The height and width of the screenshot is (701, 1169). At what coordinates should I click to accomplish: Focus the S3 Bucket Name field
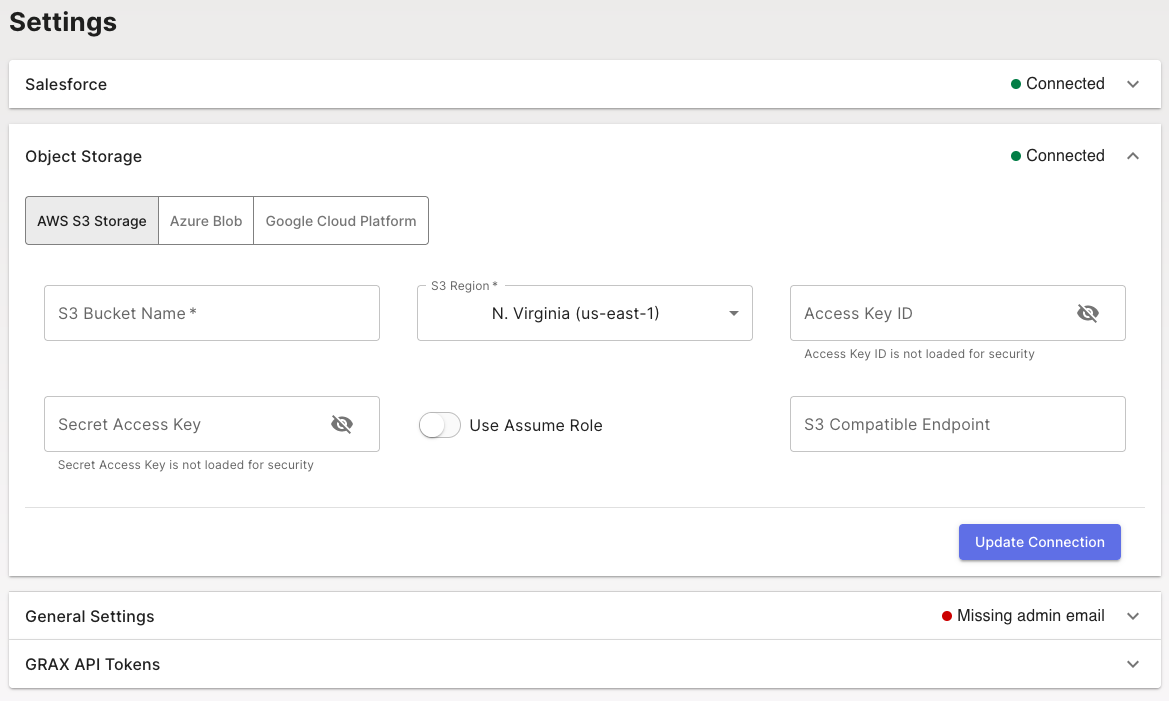(211, 313)
